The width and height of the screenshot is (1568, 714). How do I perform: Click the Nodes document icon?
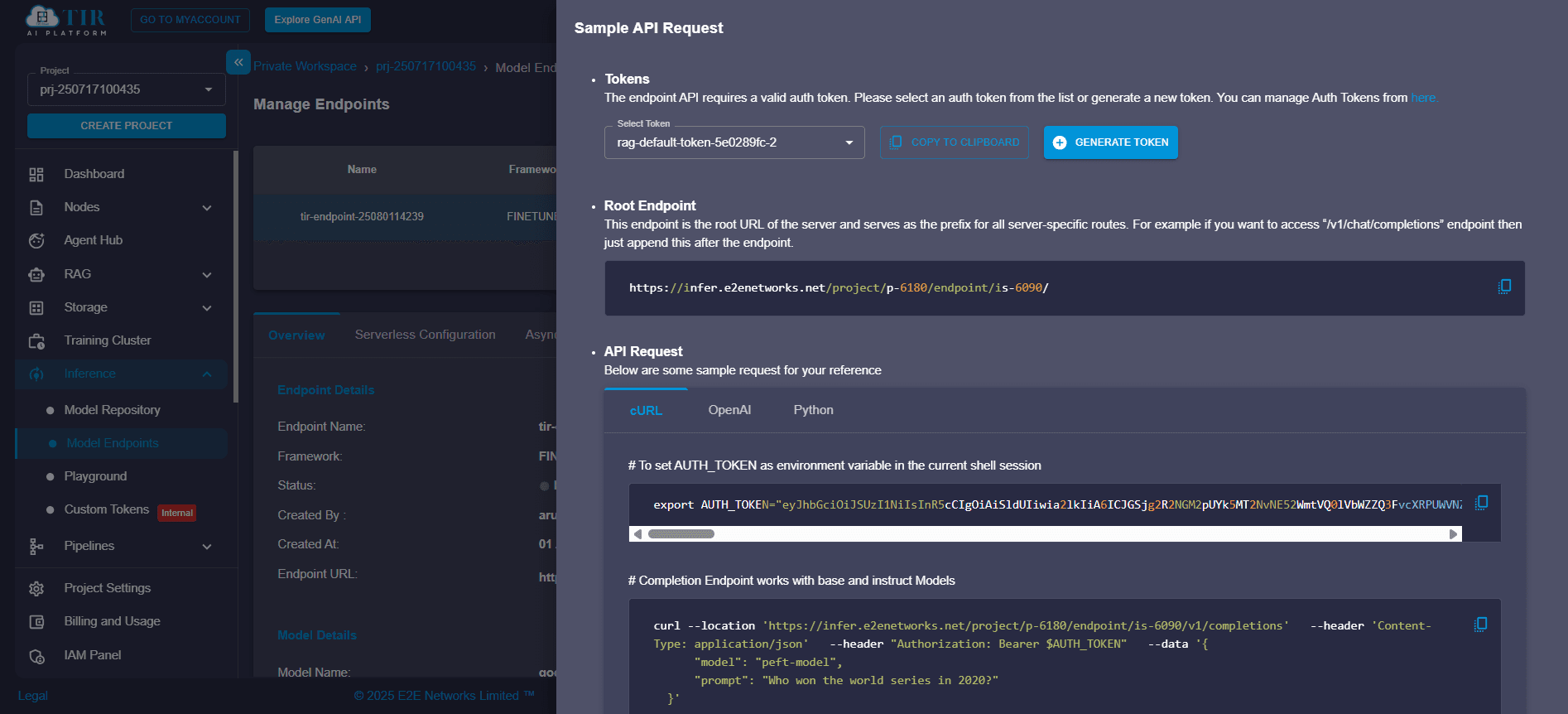[36, 207]
